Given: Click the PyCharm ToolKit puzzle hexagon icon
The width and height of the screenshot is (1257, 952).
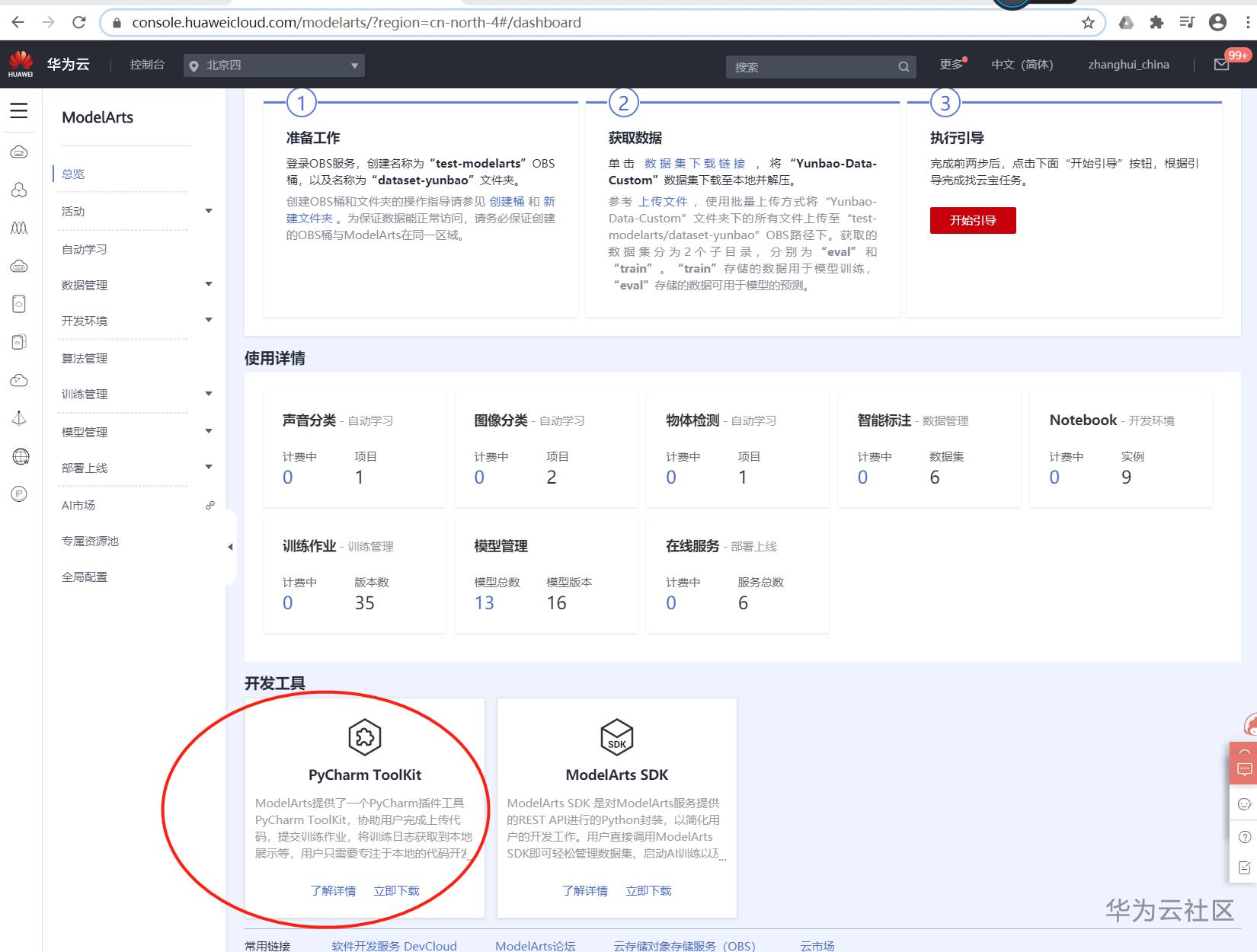Looking at the screenshot, I should [365, 736].
